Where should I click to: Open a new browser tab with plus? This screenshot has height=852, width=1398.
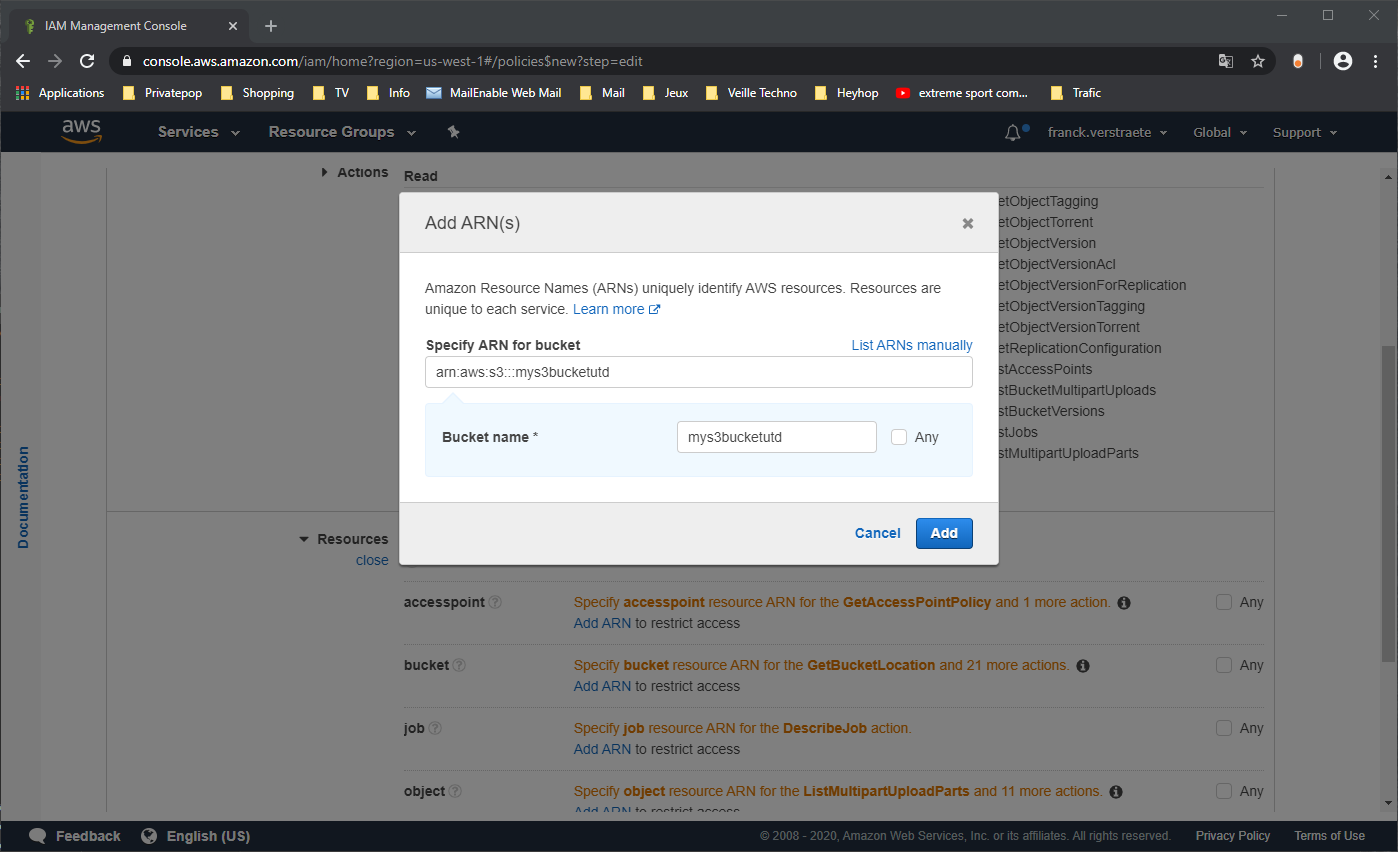coord(271,26)
